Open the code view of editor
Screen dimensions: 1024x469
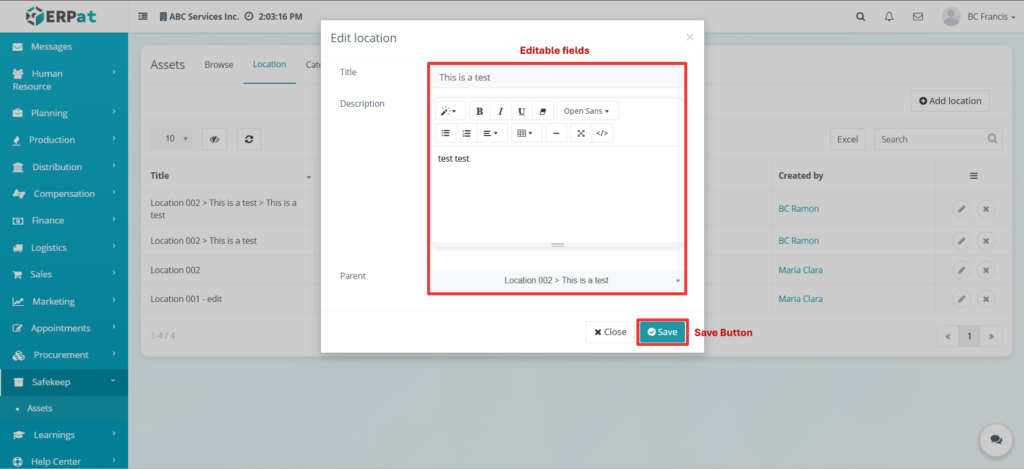[x=601, y=133]
